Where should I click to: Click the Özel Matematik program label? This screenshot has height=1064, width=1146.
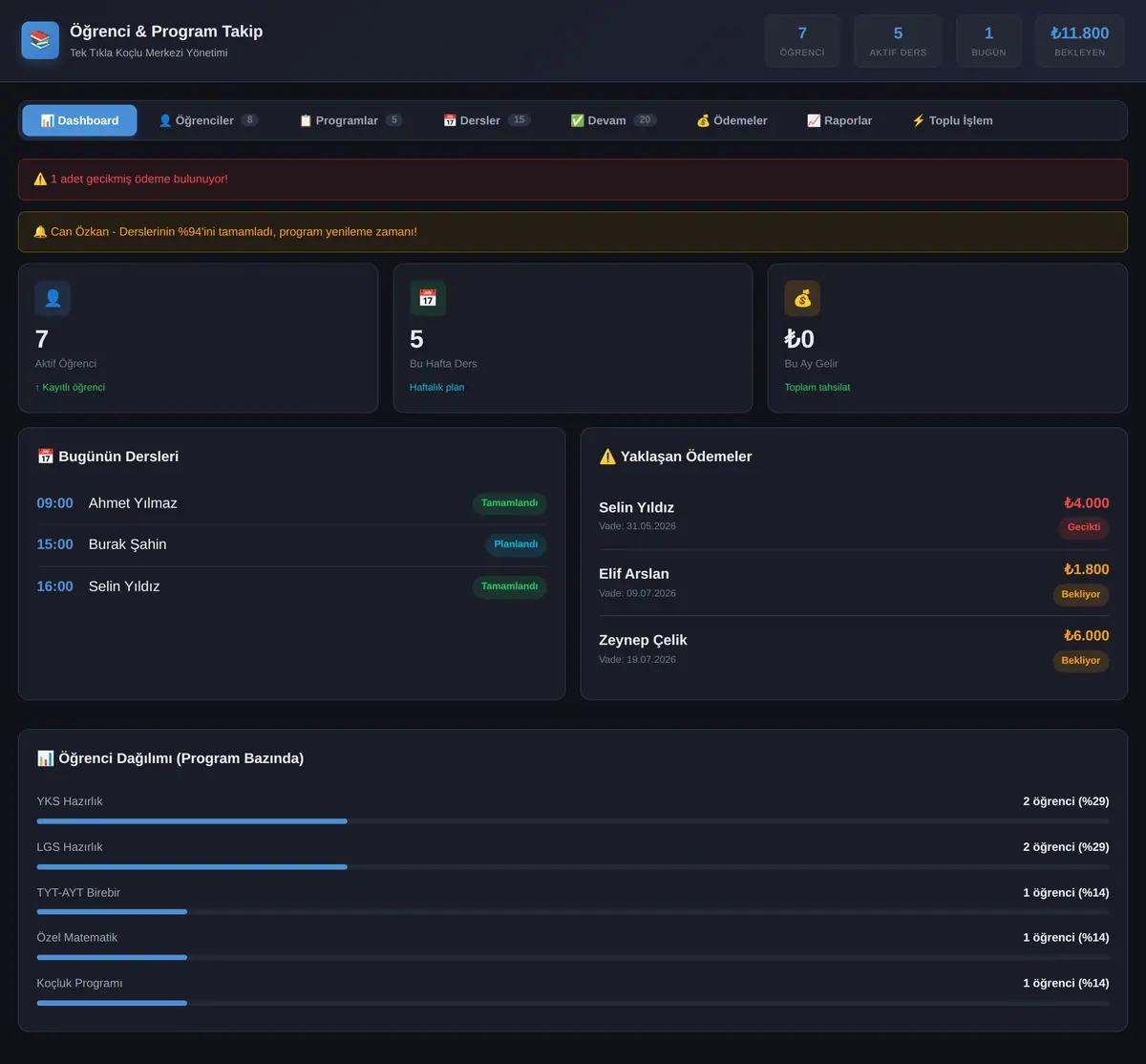click(77, 938)
